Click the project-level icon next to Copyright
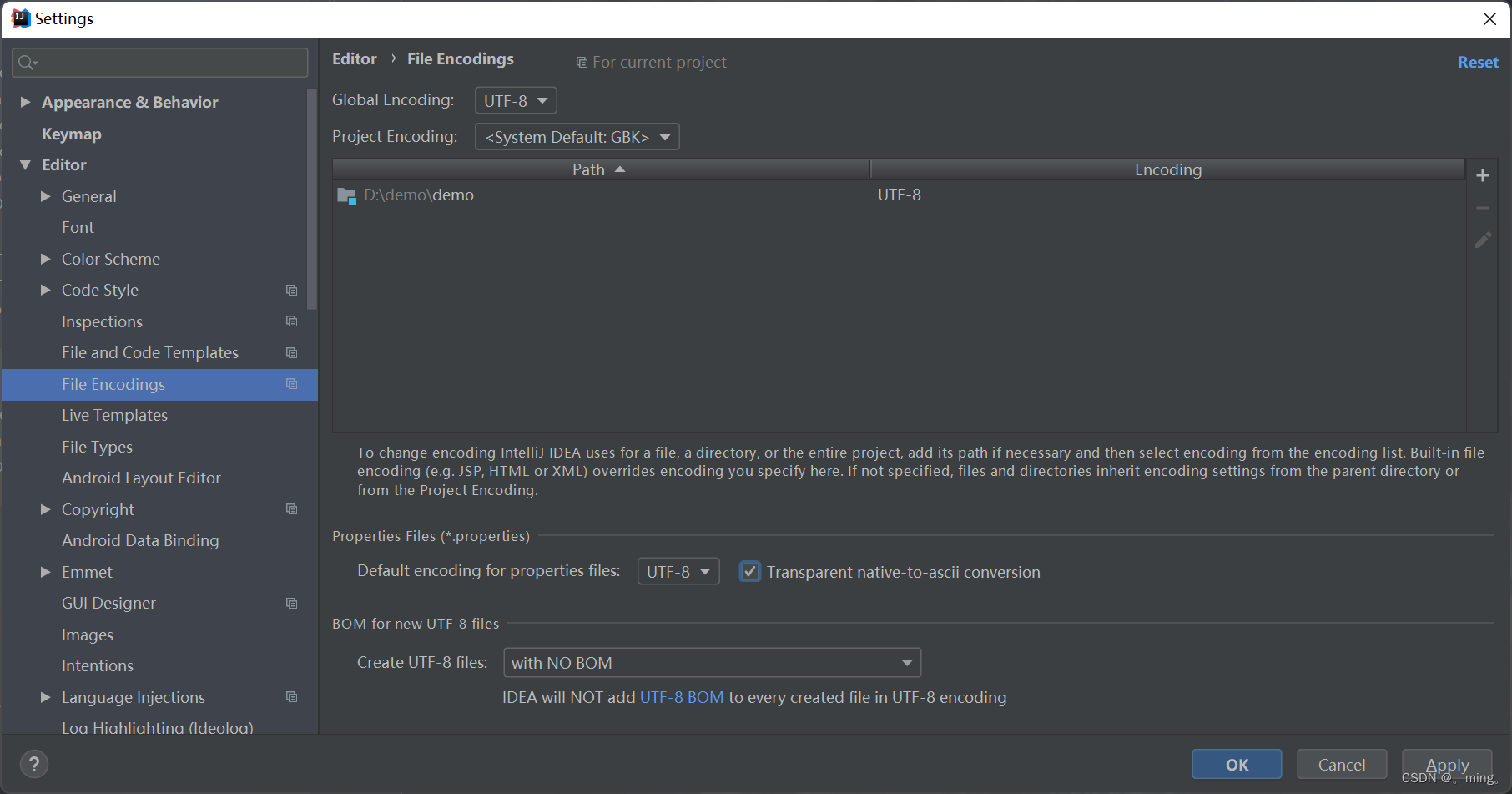The image size is (1512, 794). 291,509
